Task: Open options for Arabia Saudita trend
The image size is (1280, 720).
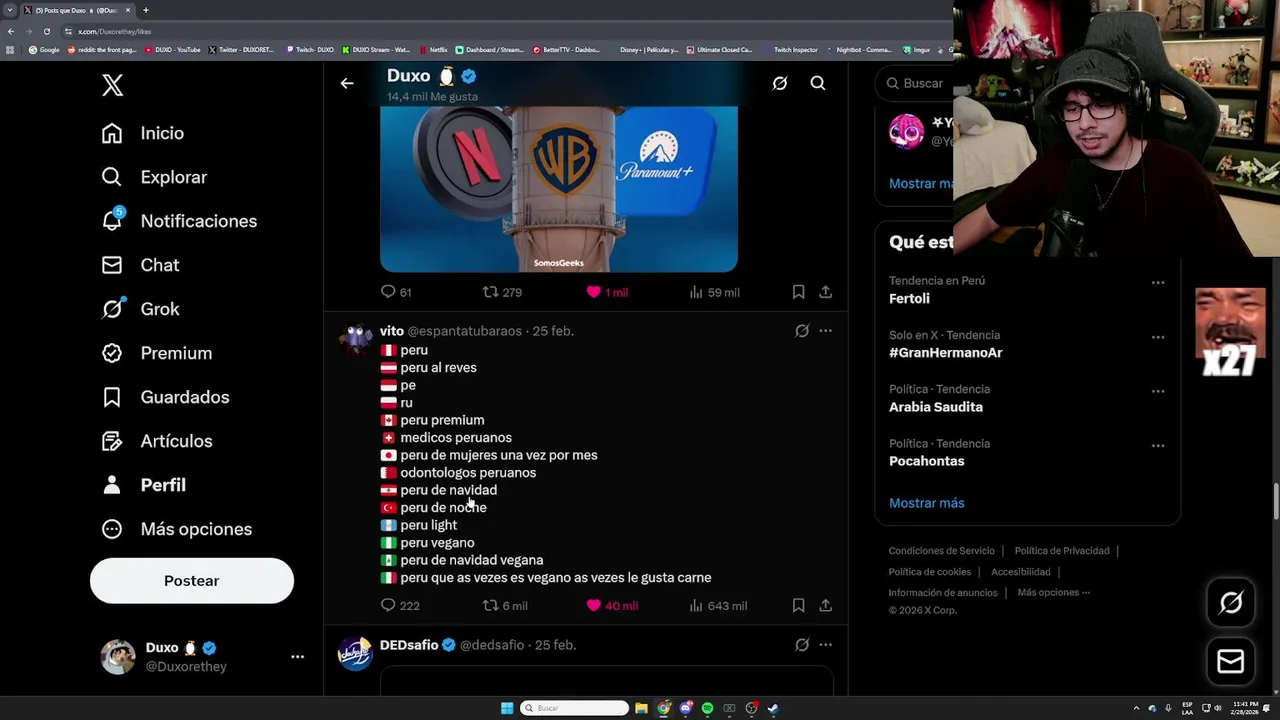Action: coord(1158,391)
